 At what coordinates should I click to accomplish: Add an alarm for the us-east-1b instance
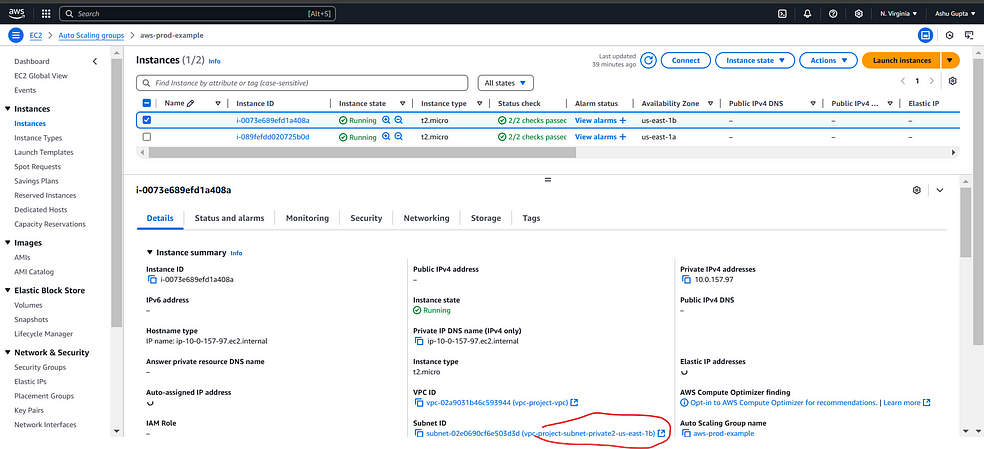pyautogui.click(x=623, y=120)
